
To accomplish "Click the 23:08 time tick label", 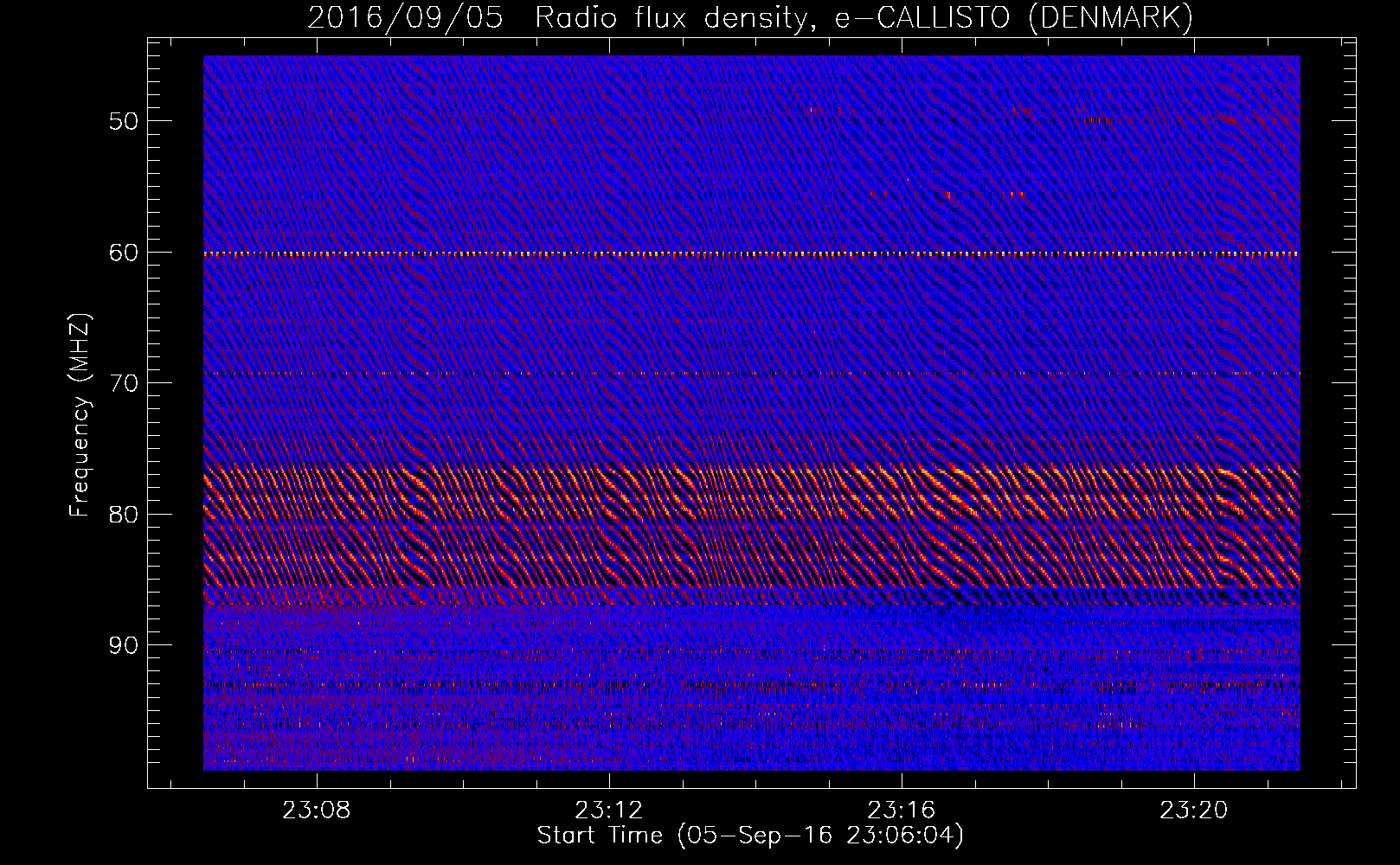I will tap(317, 811).
